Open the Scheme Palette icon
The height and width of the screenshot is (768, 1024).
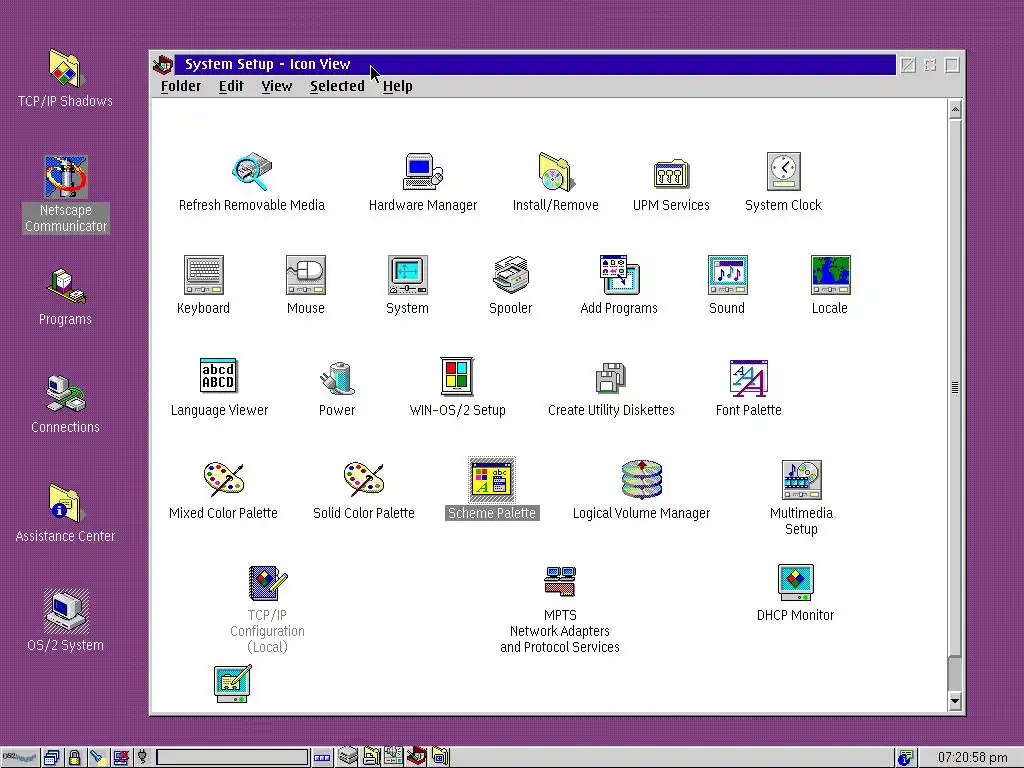pyautogui.click(x=492, y=480)
